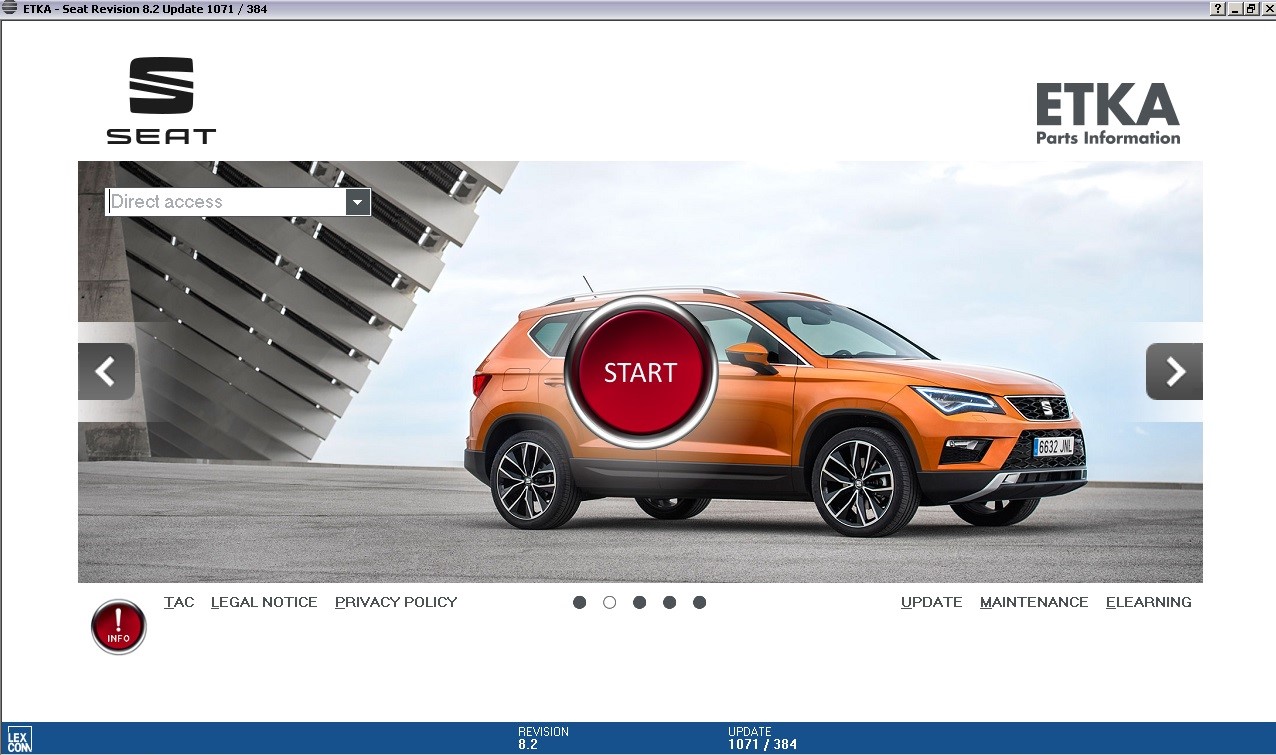Advance carousel with right arrow
1276x755 pixels.
1174,372
